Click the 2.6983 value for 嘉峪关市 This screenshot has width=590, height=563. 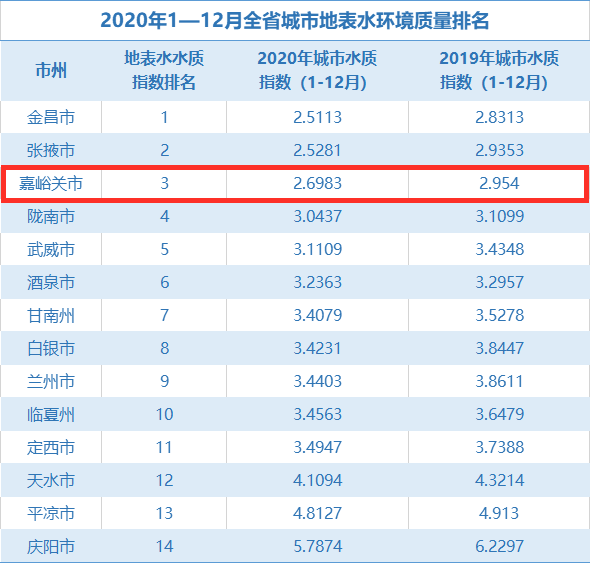[x=317, y=184]
